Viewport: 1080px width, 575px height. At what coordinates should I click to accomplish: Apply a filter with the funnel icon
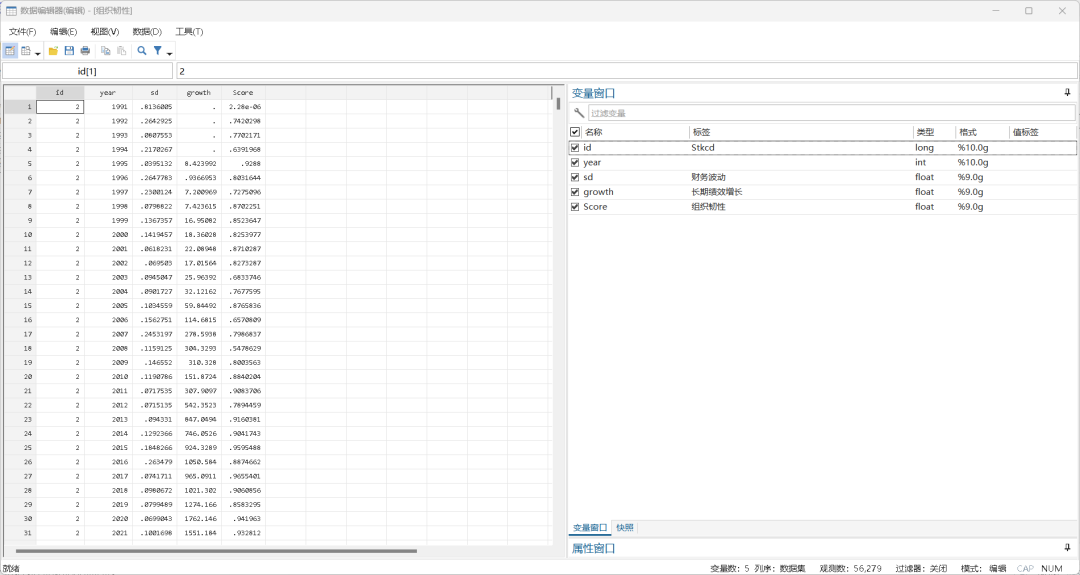tap(158, 51)
